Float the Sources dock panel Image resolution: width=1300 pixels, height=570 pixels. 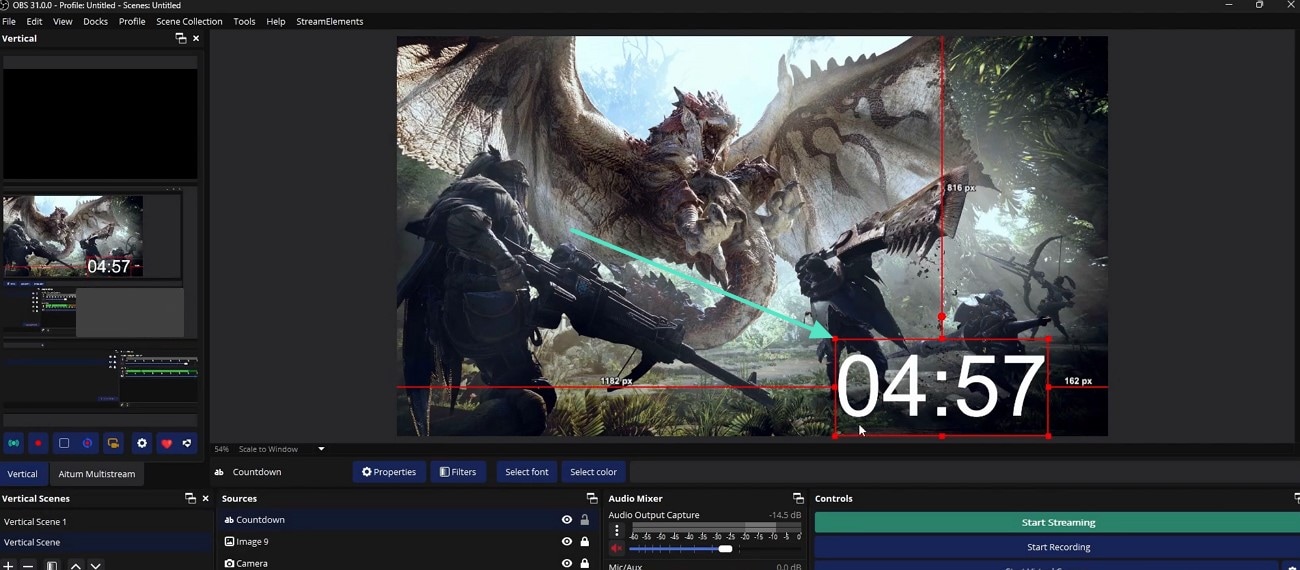coord(592,498)
